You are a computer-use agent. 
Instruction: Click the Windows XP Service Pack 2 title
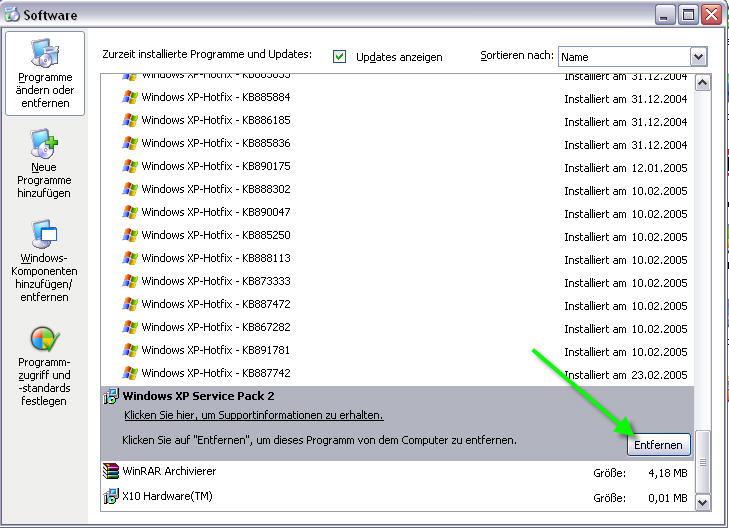[199, 396]
